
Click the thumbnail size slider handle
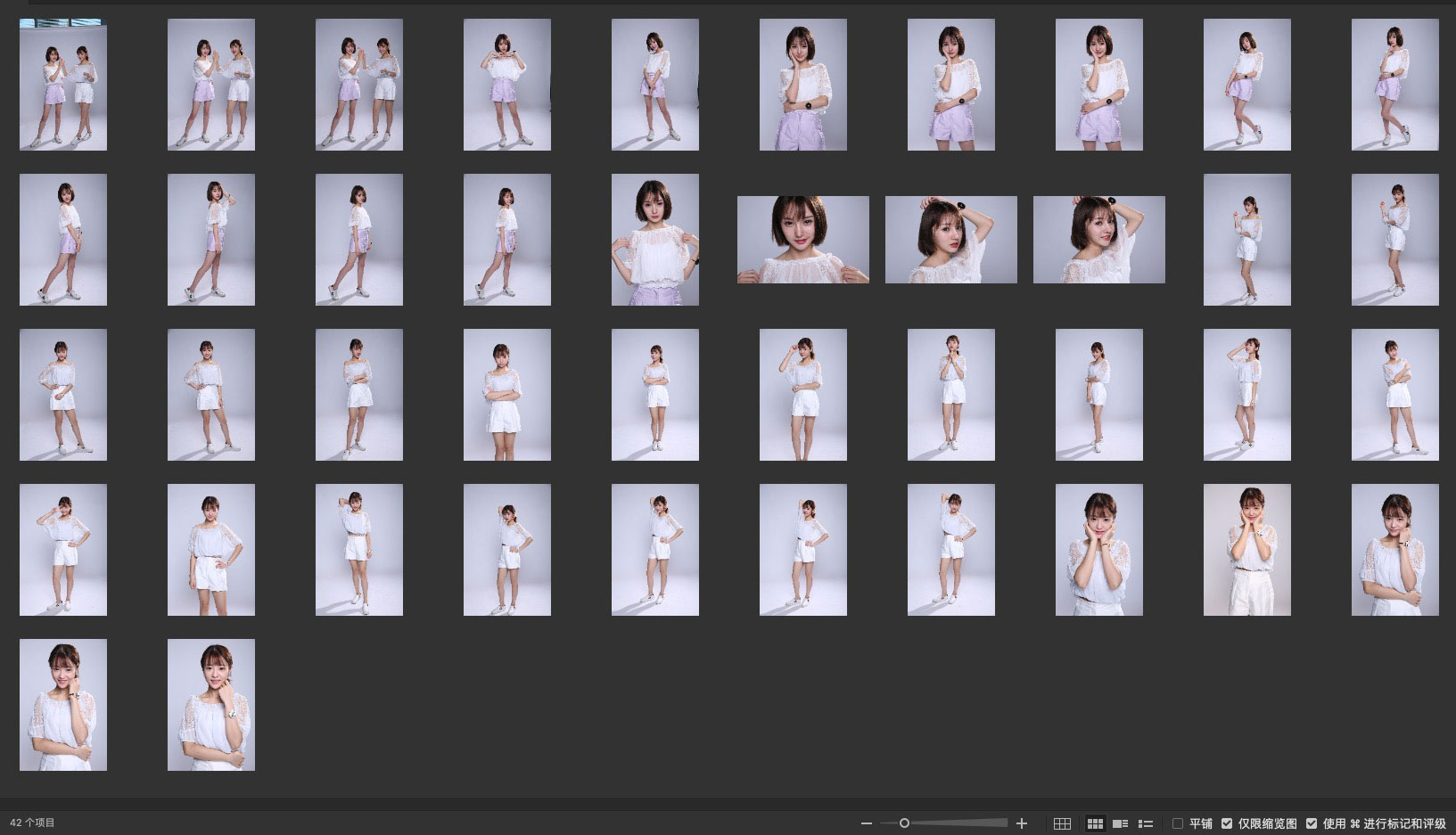click(x=904, y=823)
